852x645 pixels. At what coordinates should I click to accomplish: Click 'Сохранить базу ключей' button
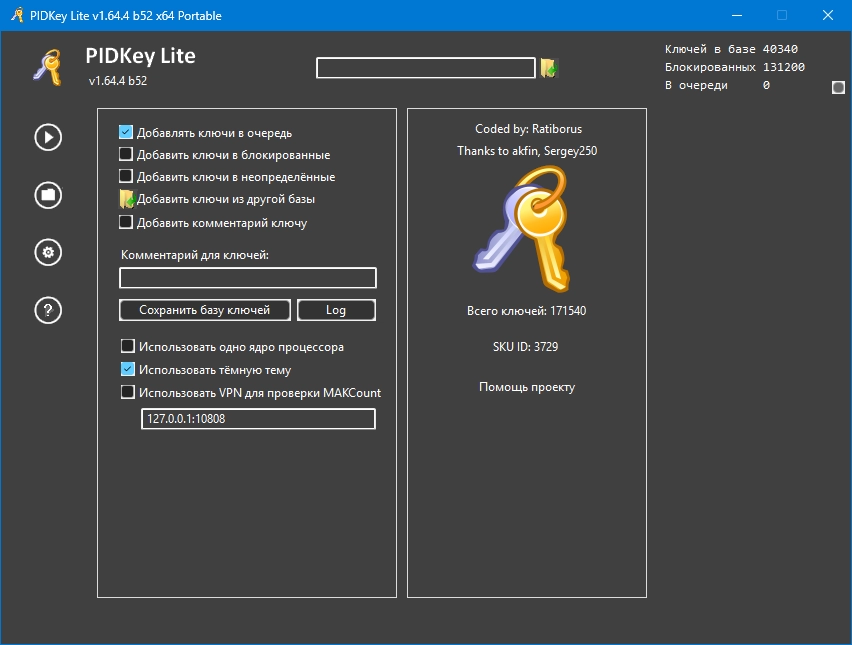205,310
